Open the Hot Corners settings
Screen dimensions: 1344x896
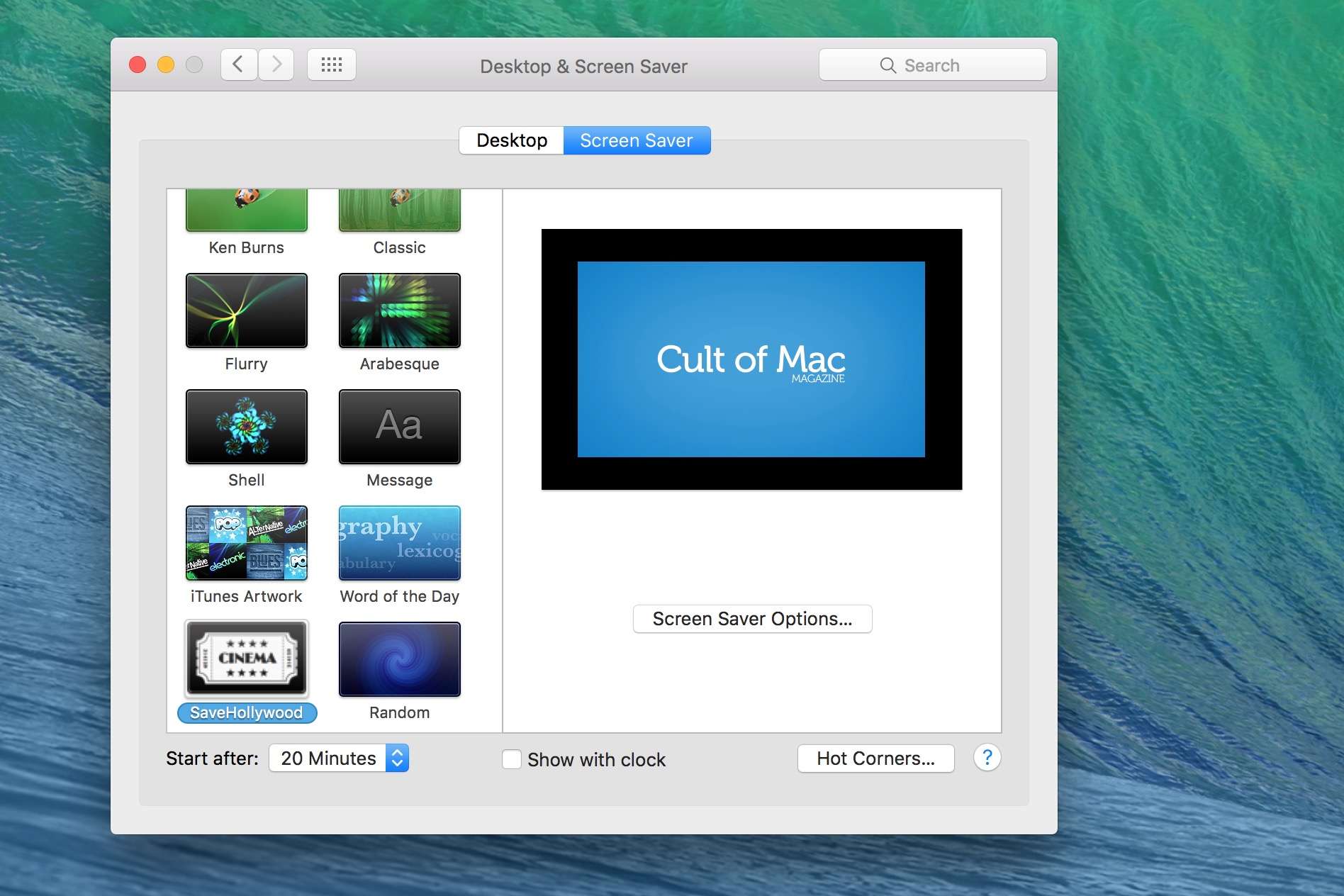point(875,758)
